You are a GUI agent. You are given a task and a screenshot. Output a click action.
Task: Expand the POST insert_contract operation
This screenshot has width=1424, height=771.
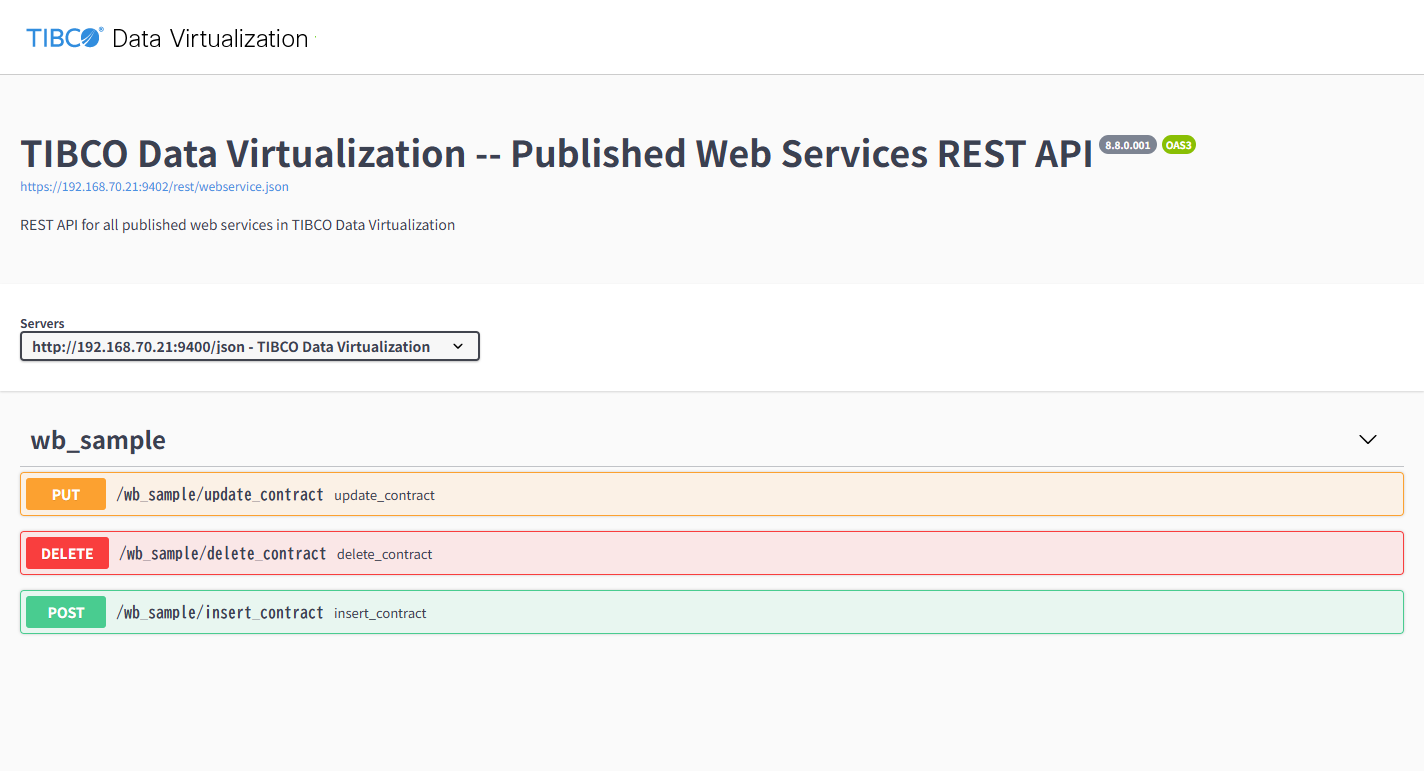tap(712, 612)
